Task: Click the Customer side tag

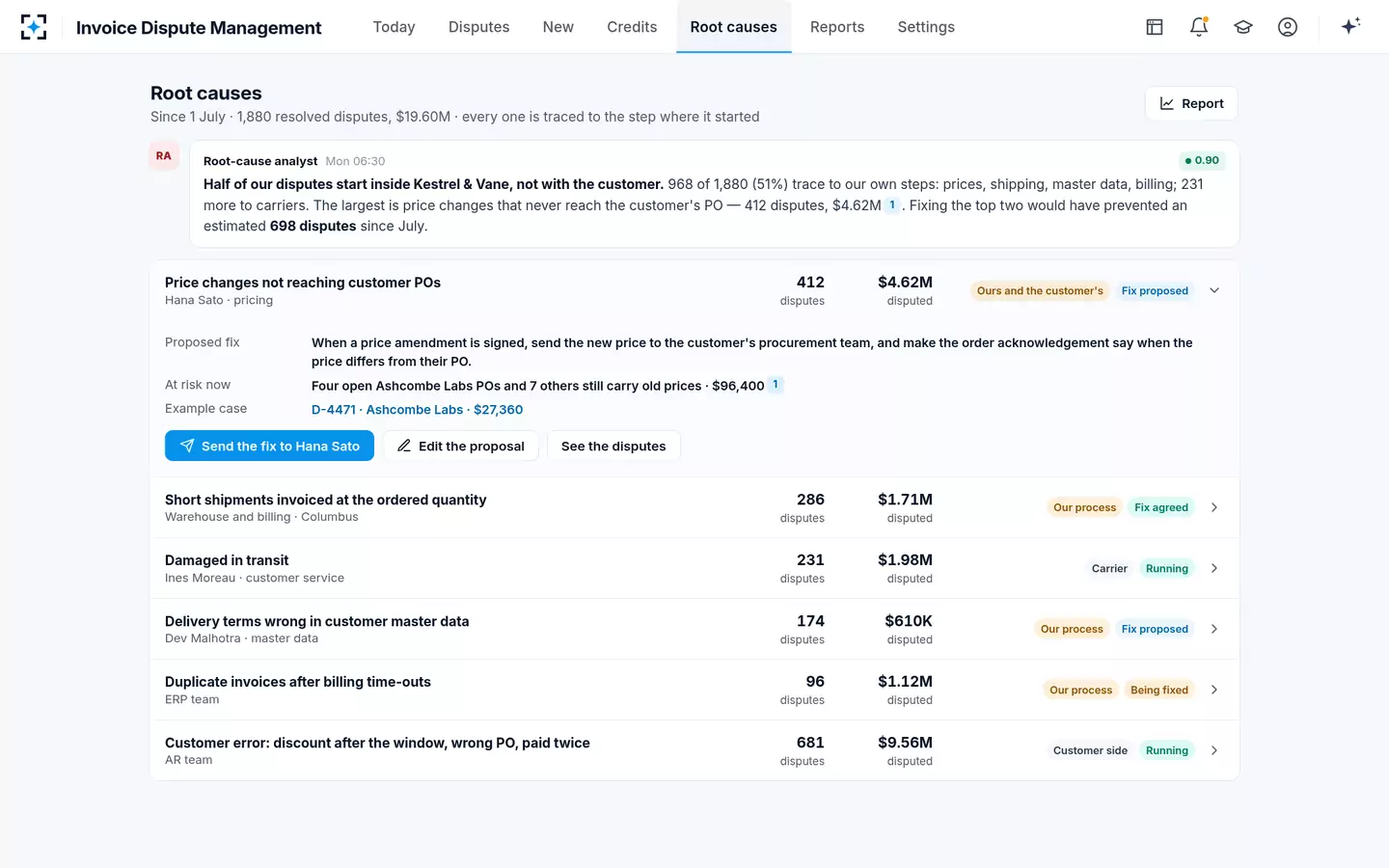Action: click(1090, 750)
